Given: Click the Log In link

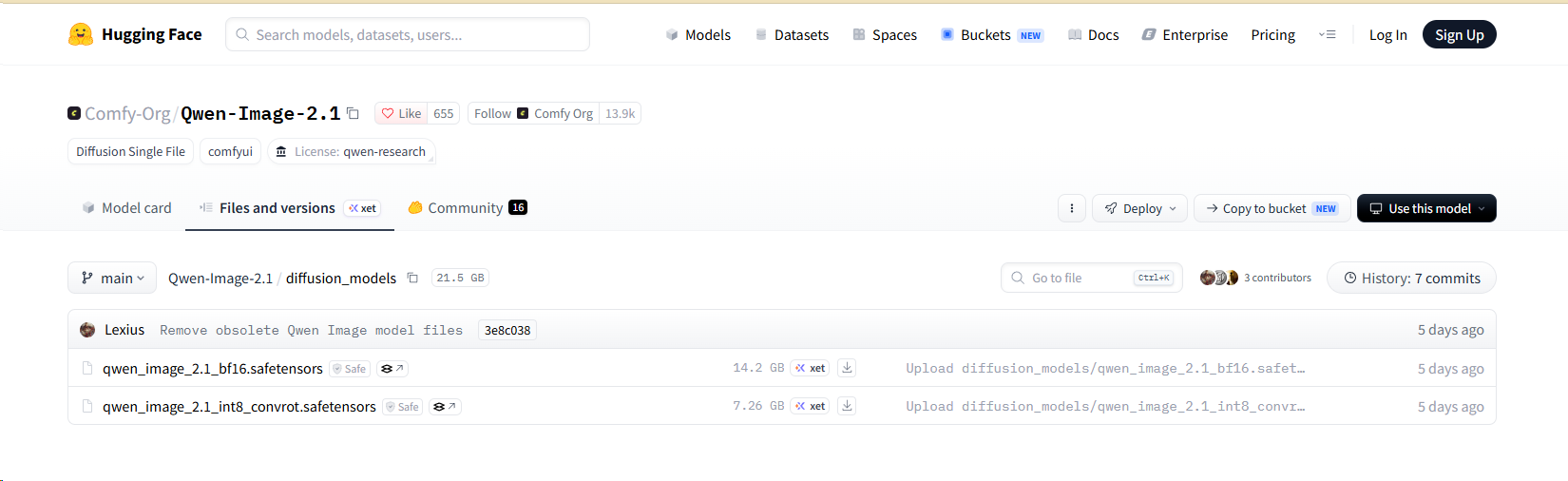Looking at the screenshot, I should point(1387,34).
